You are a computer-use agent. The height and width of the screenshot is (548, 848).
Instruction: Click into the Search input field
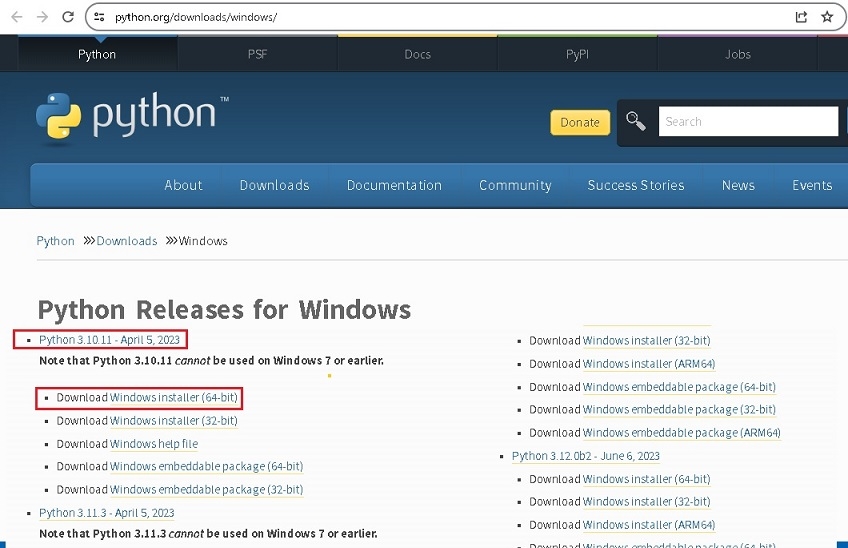coord(747,122)
